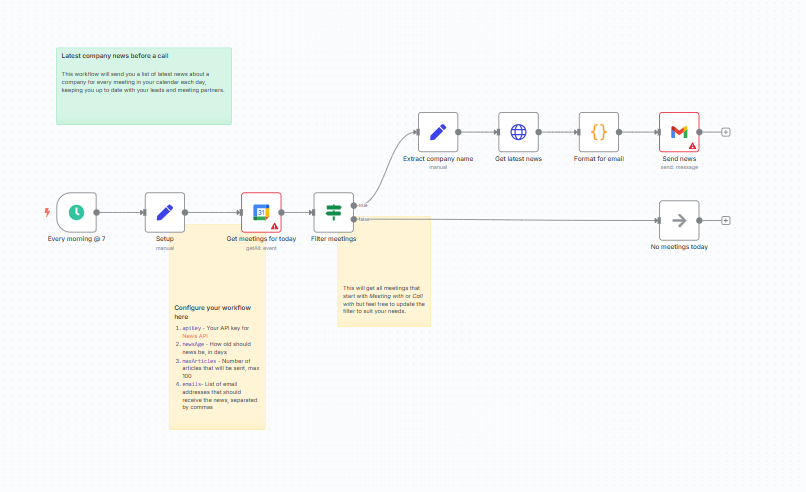The height and width of the screenshot is (492, 806).
Task: Open the Get latest news globe node
Action: point(518,132)
